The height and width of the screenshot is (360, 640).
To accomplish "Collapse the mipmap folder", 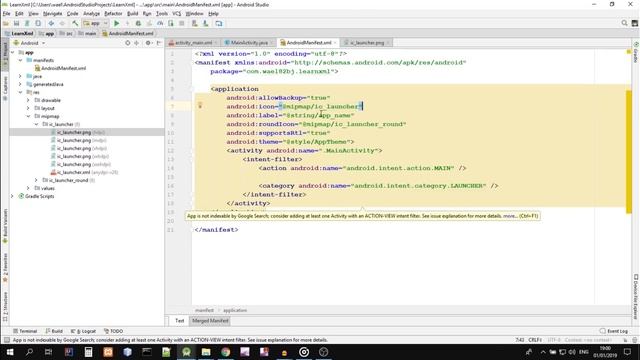I will pyautogui.click(x=28, y=116).
